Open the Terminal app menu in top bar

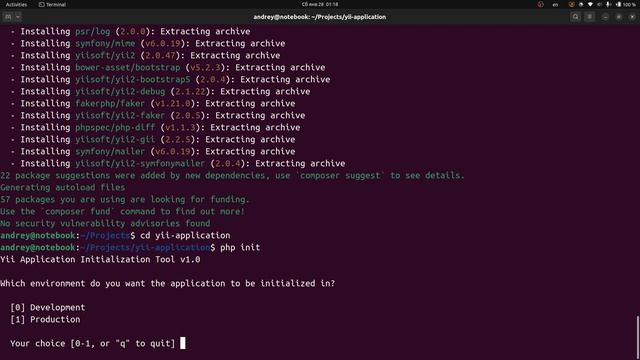click(52, 4)
